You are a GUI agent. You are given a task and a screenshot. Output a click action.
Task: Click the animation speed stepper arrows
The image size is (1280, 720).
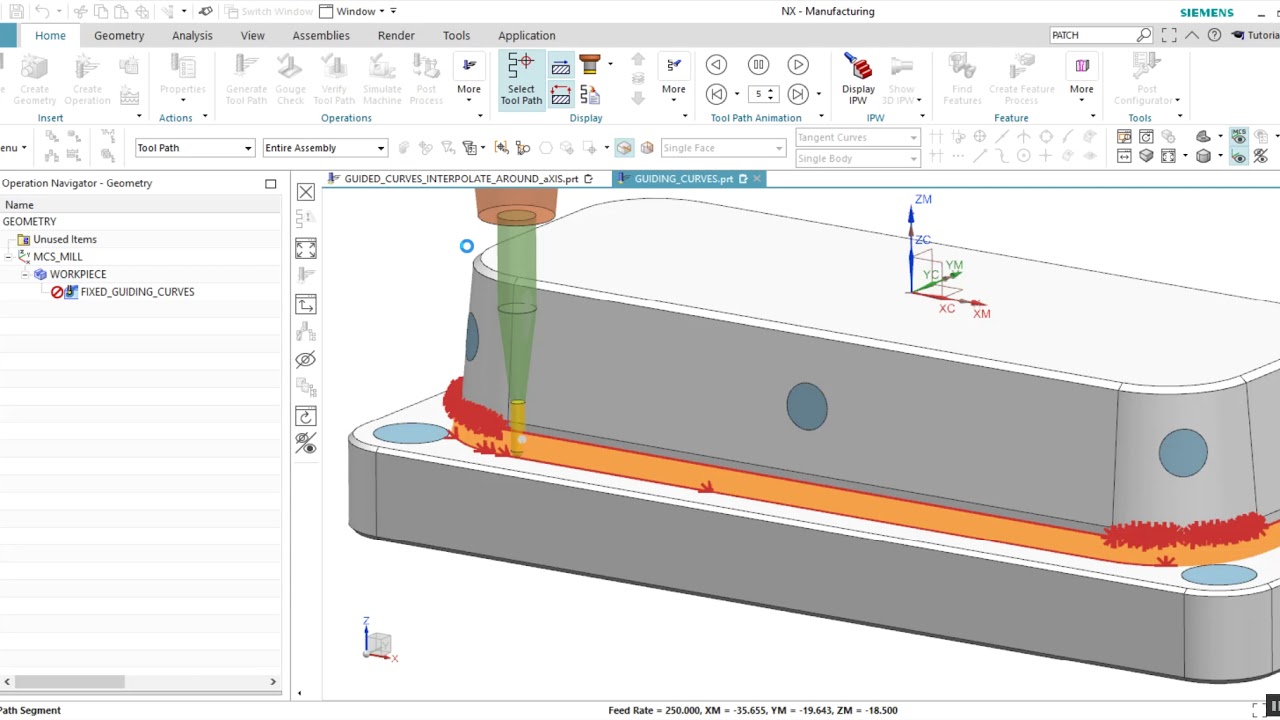770,94
